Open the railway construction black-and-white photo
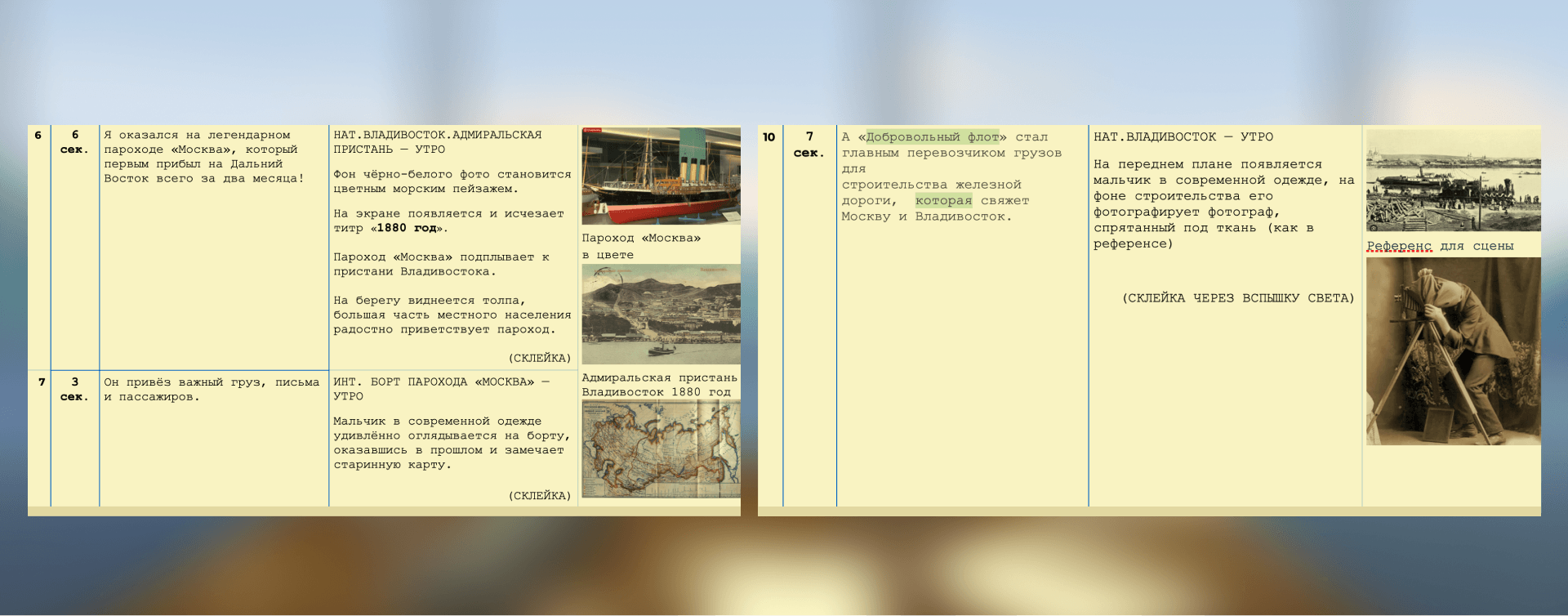Screen dimensions: 1568x616 1454,181
